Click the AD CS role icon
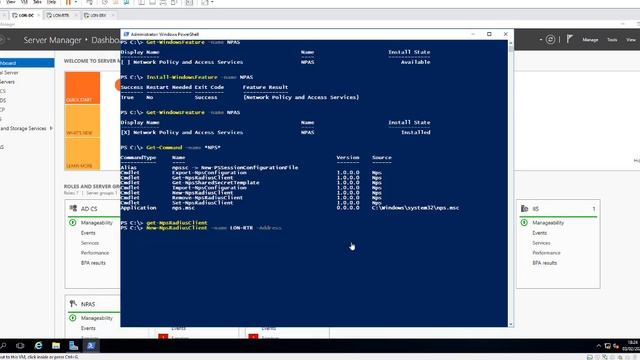The image size is (640, 360). [73, 208]
